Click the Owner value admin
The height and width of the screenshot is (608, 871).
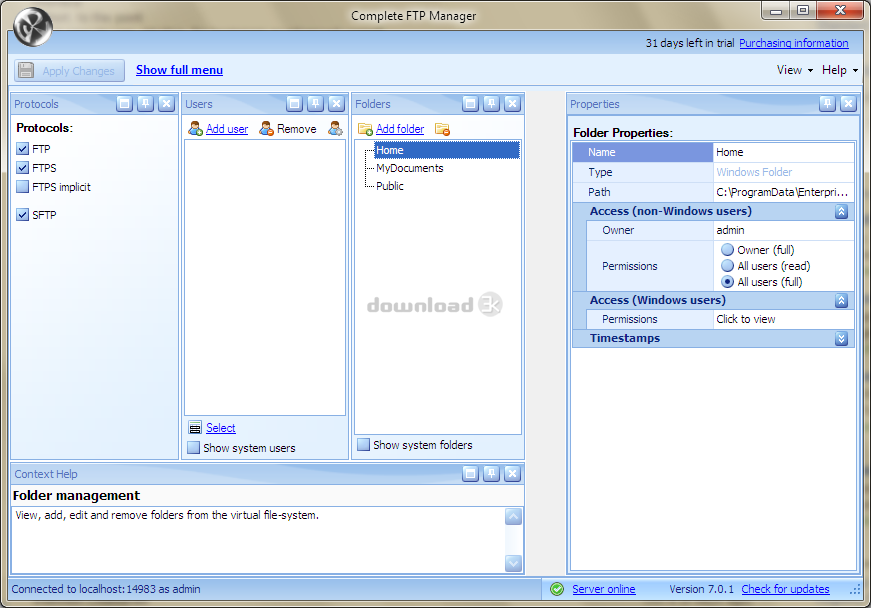(x=783, y=230)
